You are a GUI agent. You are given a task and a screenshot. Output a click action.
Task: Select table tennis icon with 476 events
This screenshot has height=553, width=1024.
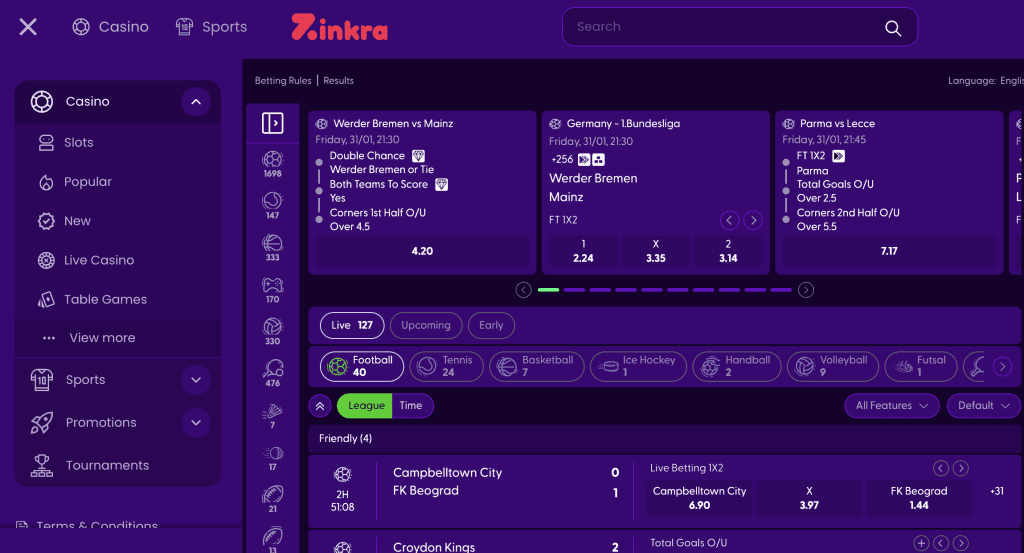(272, 373)
